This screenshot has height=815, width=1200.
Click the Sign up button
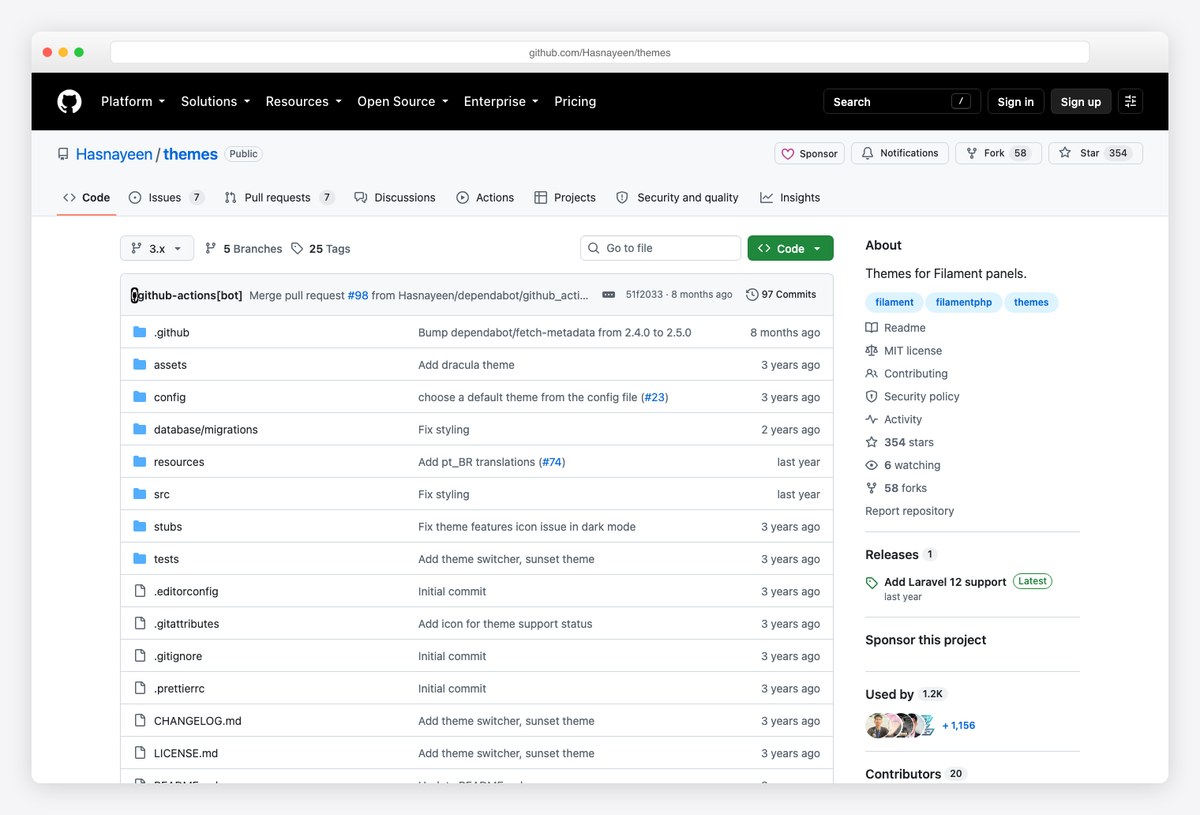[1081, 101]
